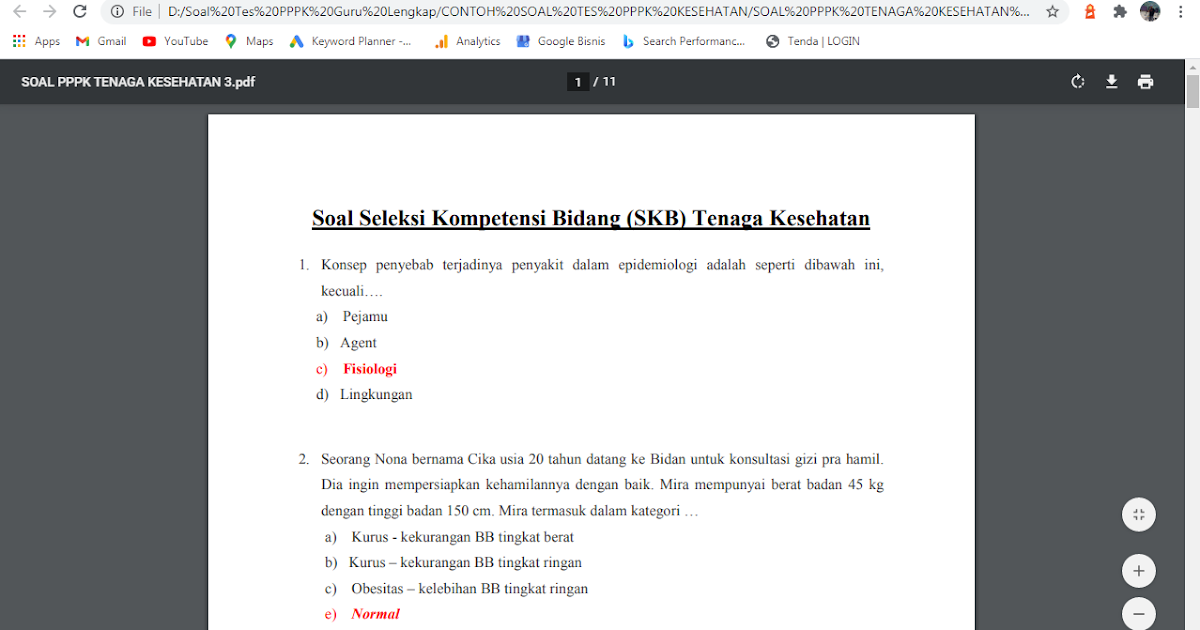Click the fit to page button
The height and width of the screenshot is (630, 1200).
(x=1138, y=515)
